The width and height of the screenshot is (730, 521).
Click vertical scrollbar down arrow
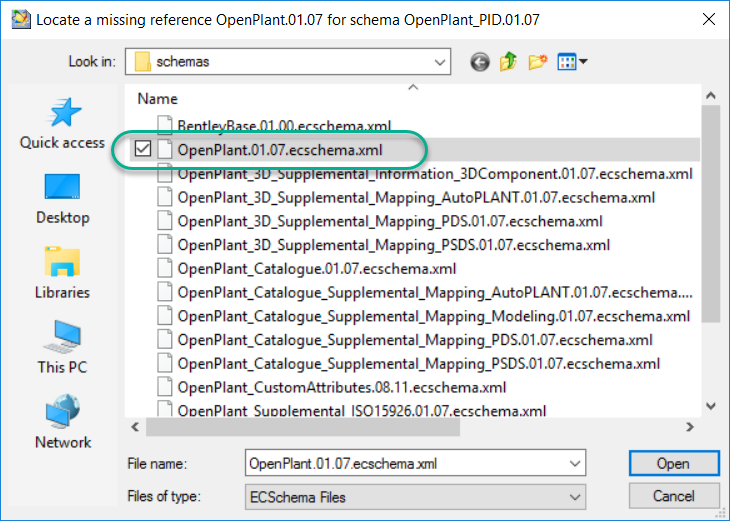[710, 406]
